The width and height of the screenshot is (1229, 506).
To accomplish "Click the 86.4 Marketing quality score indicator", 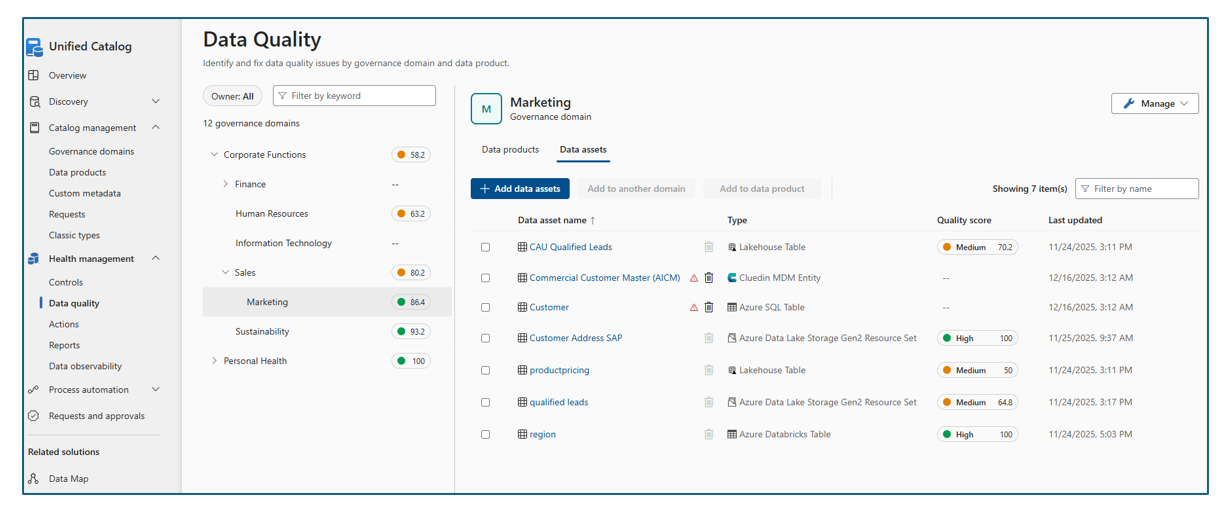I will pyautogui.click(x=411, y=302).
